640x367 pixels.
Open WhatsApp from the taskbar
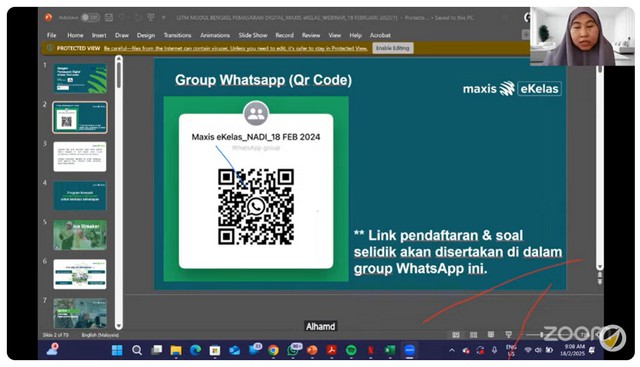pyautogui.click(x=293, y=350)
